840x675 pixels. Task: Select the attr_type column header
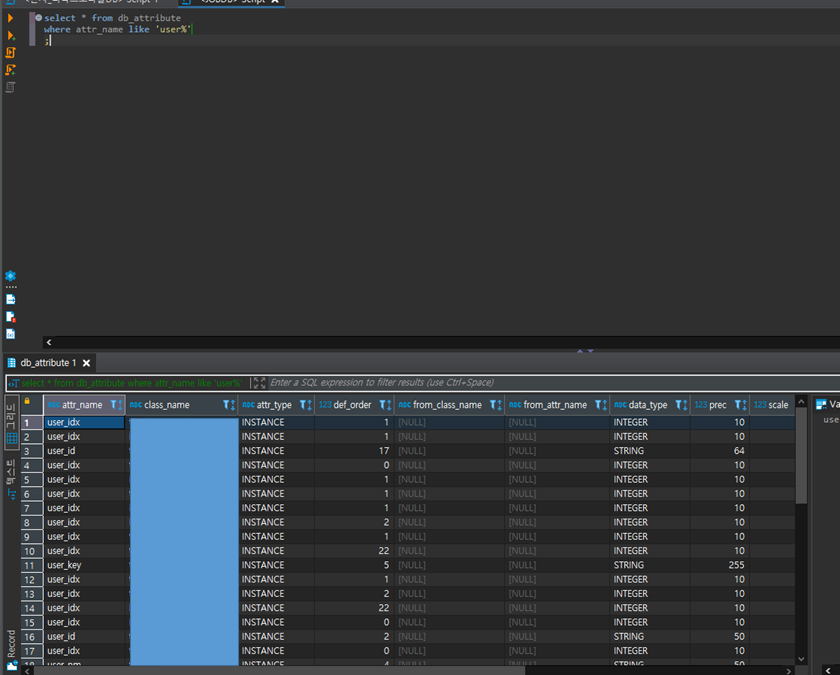274,405
